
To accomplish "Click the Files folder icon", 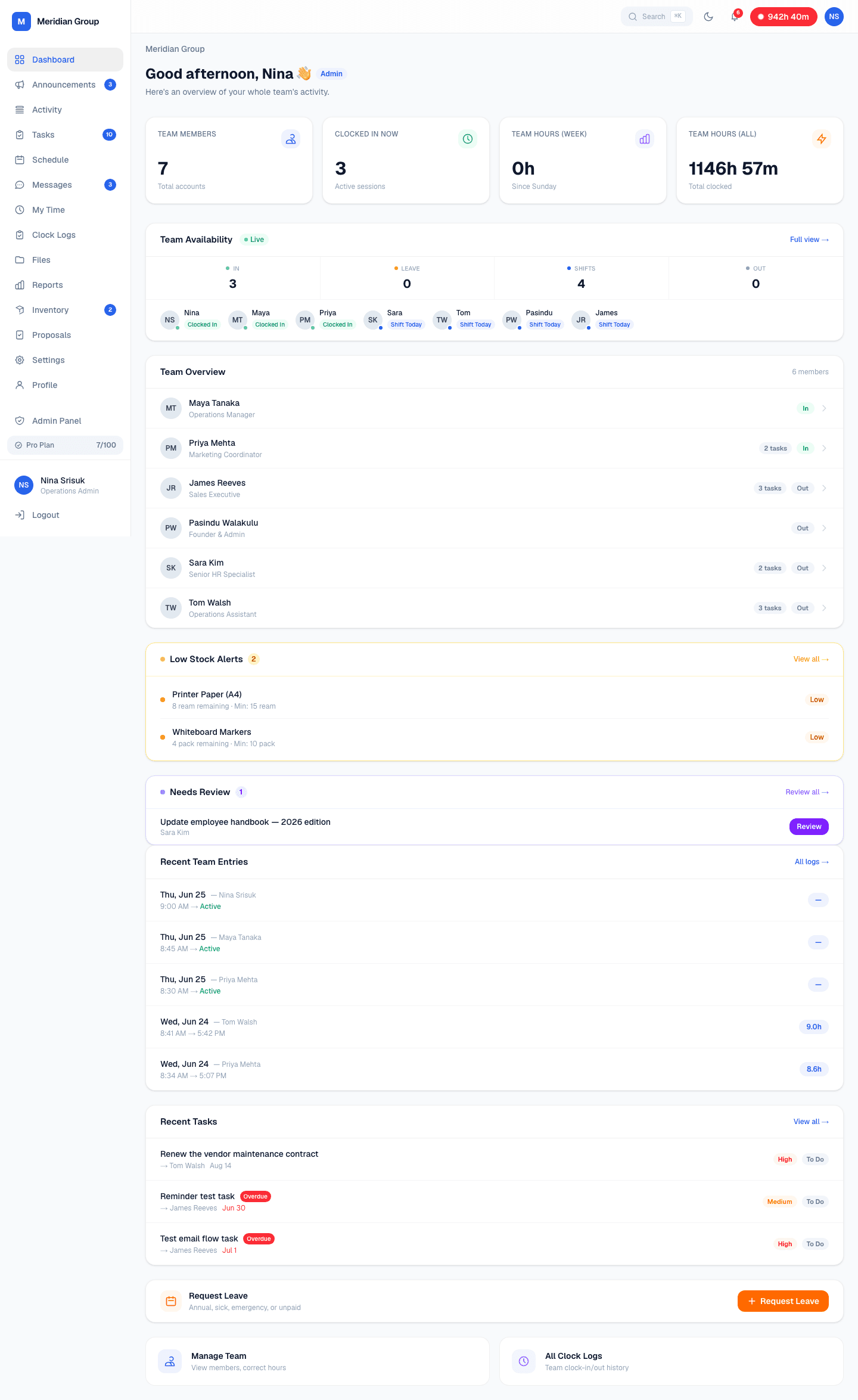I will (20, 260).
